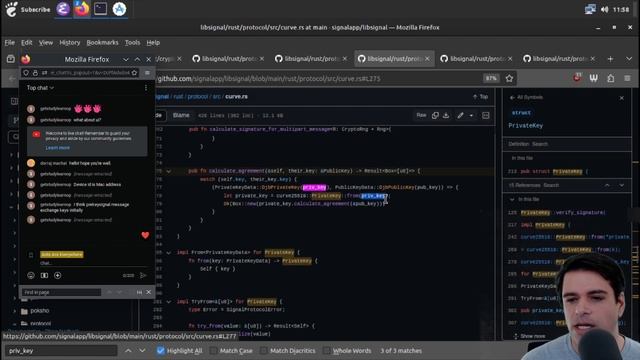Viewport: 640px width, 360px height.
Task: Go back to All Symbols
Action: [x=527, y=98]
